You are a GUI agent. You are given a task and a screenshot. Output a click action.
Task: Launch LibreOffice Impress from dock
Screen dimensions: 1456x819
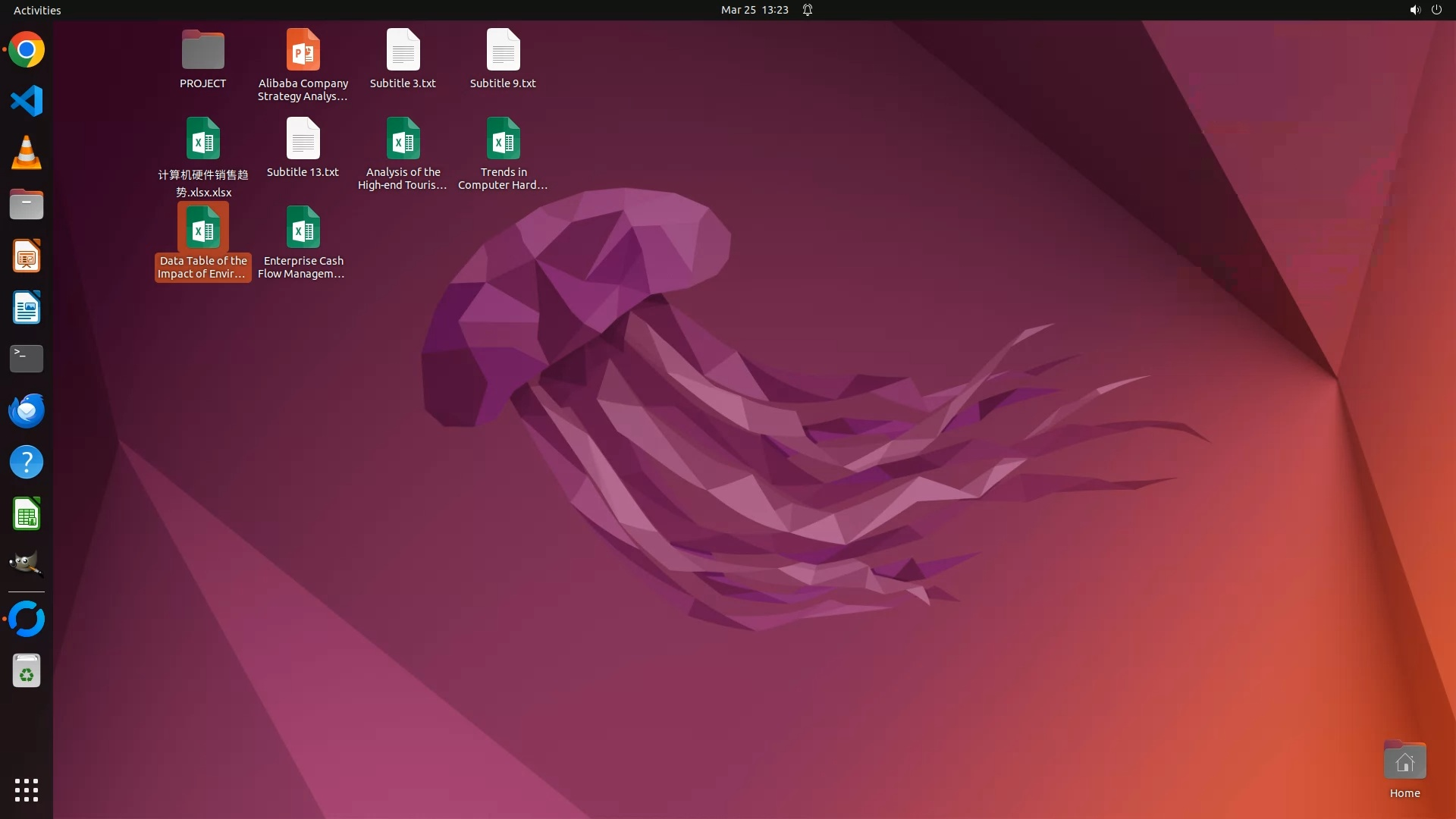[x=27, y=256]
